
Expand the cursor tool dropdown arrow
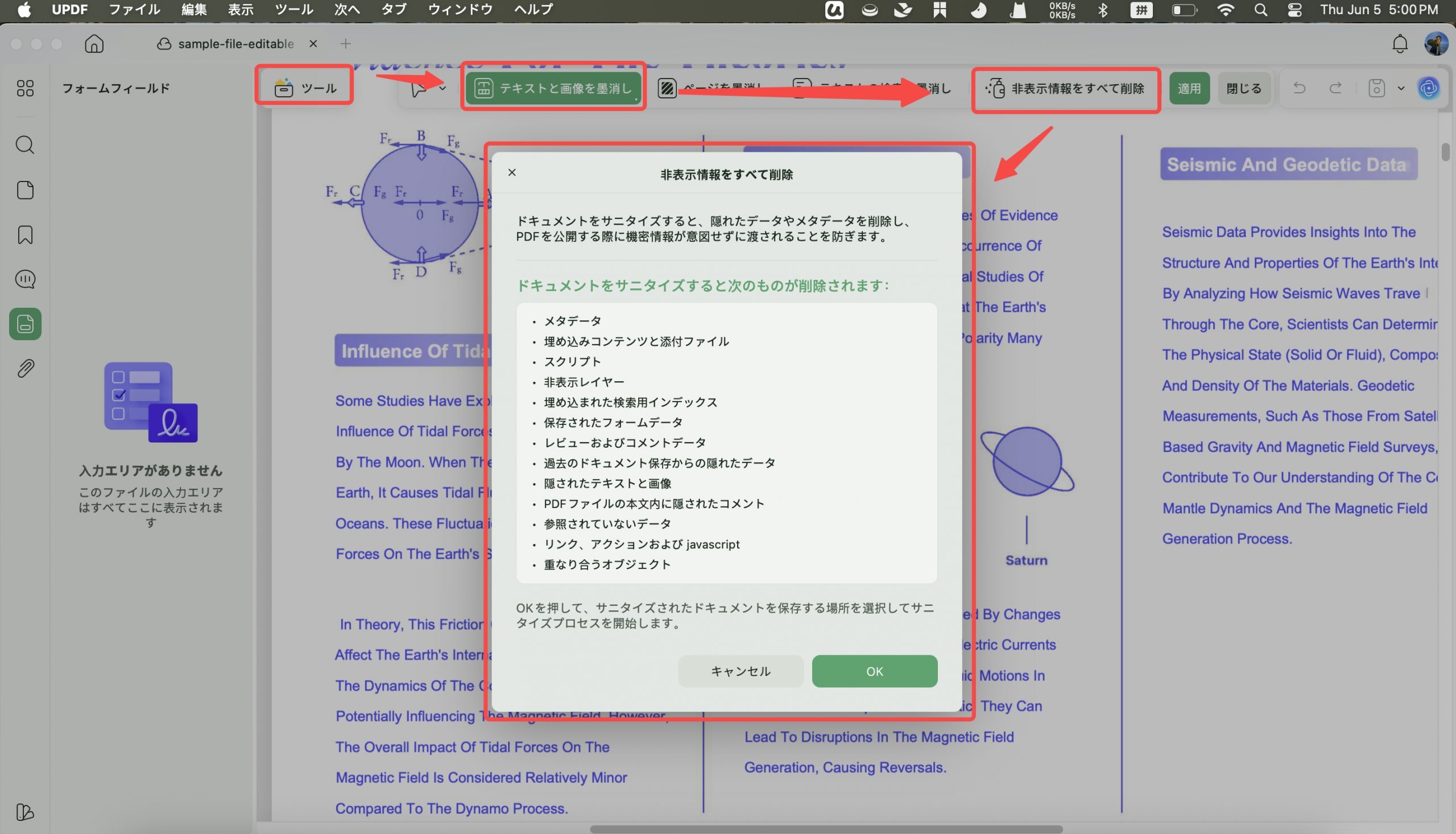point(442,89)
